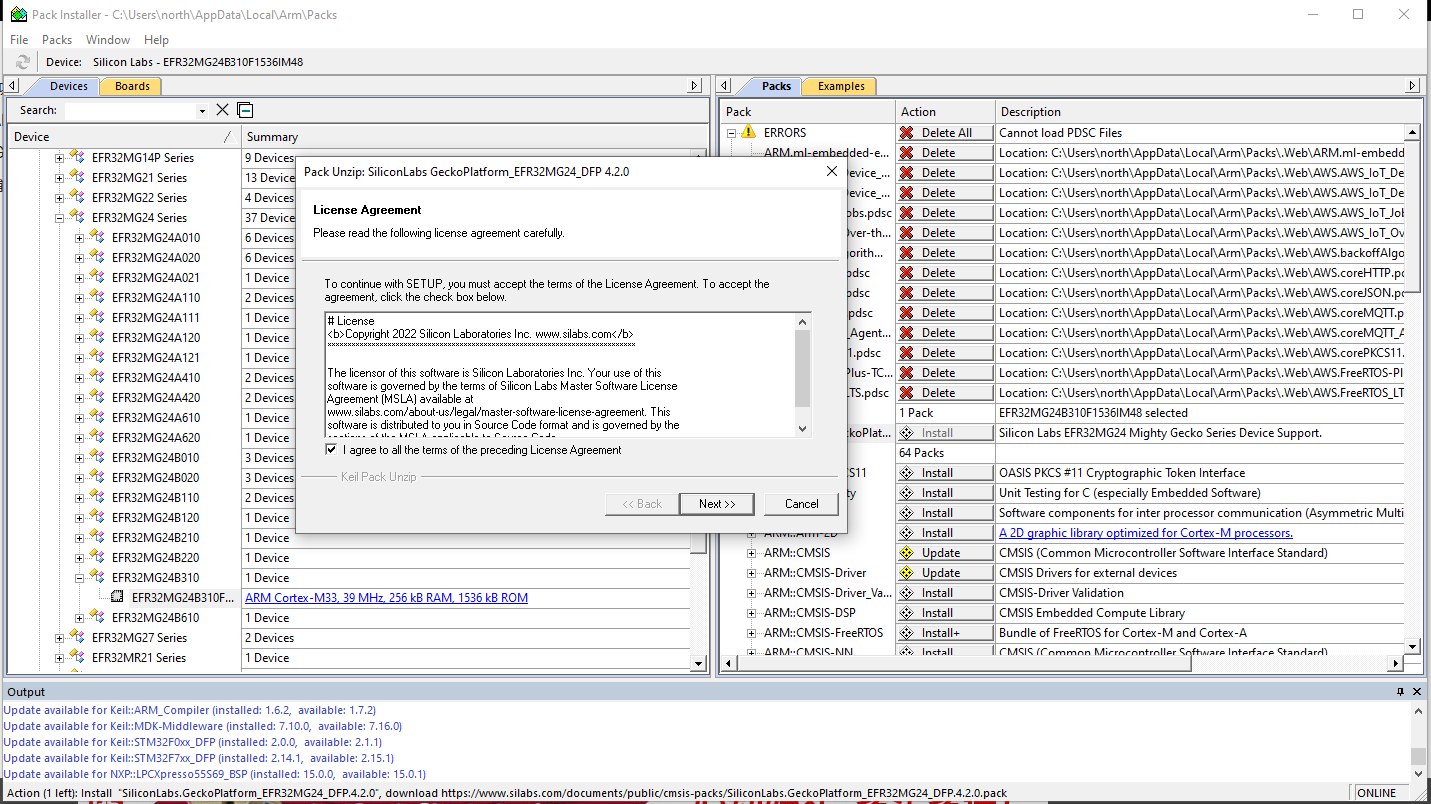This screenshot has width=1431, height=804.
Task: Click the ERRORS warning triangle icon
Action: coord(748,133)
